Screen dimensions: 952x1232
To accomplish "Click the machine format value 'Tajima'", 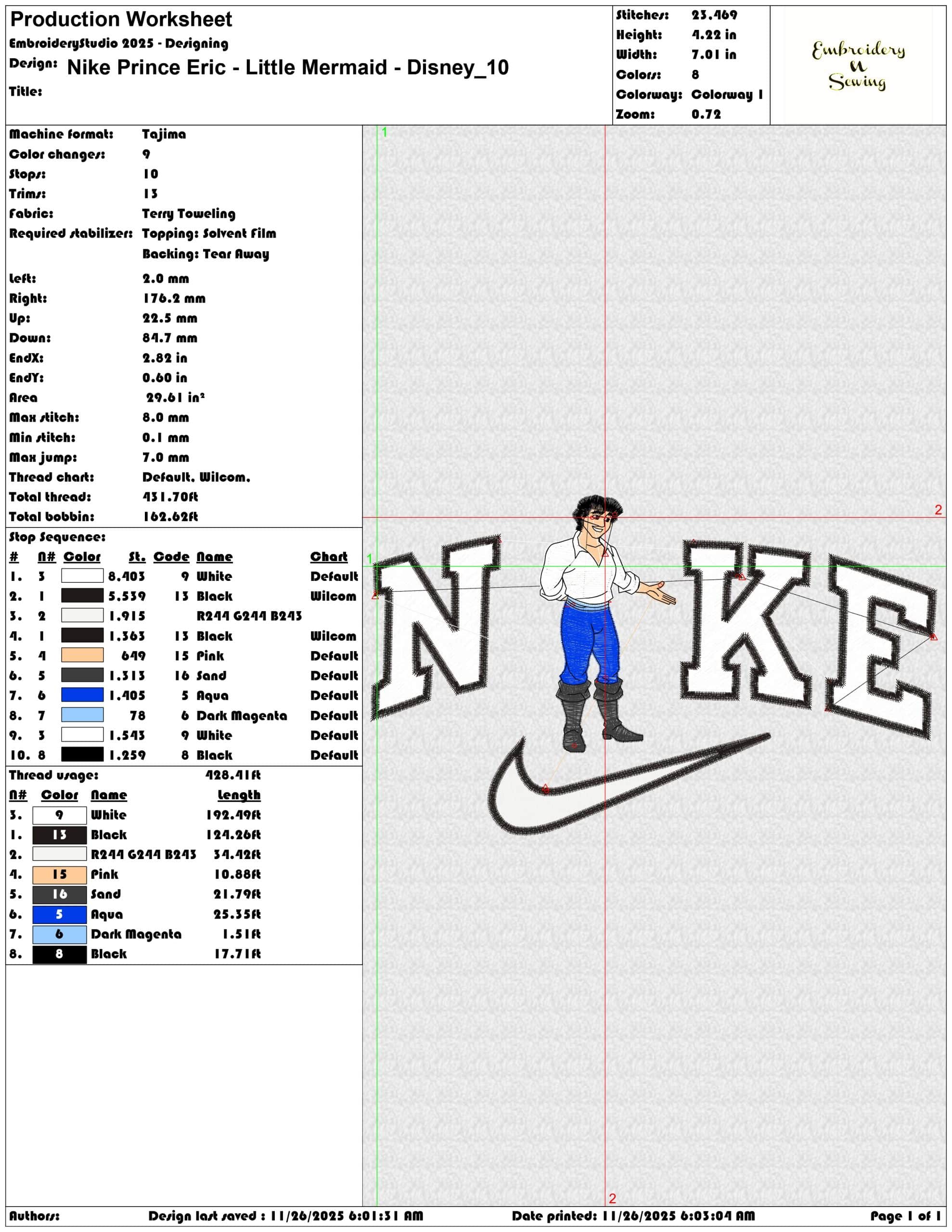I will point(164,134).
